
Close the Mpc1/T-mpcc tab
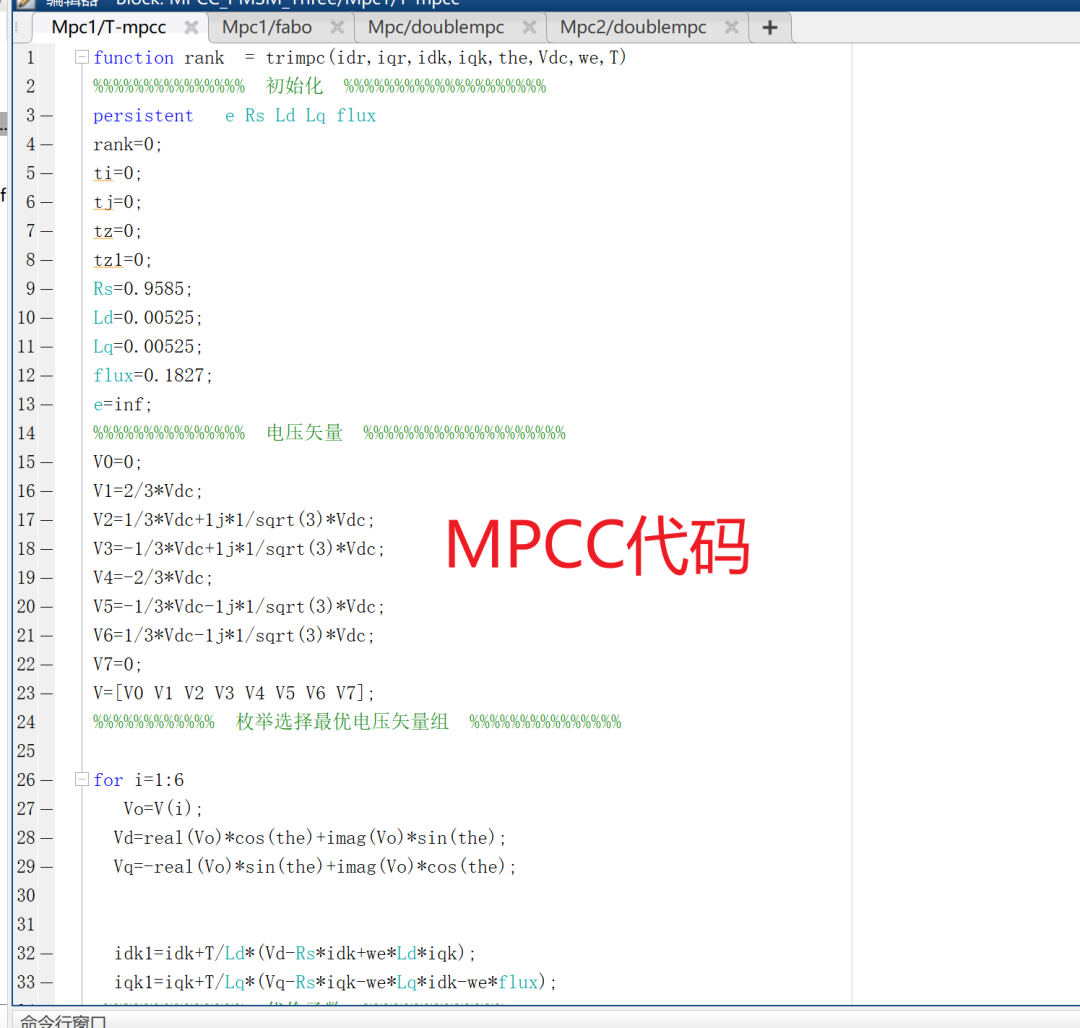tap(191, 28)
